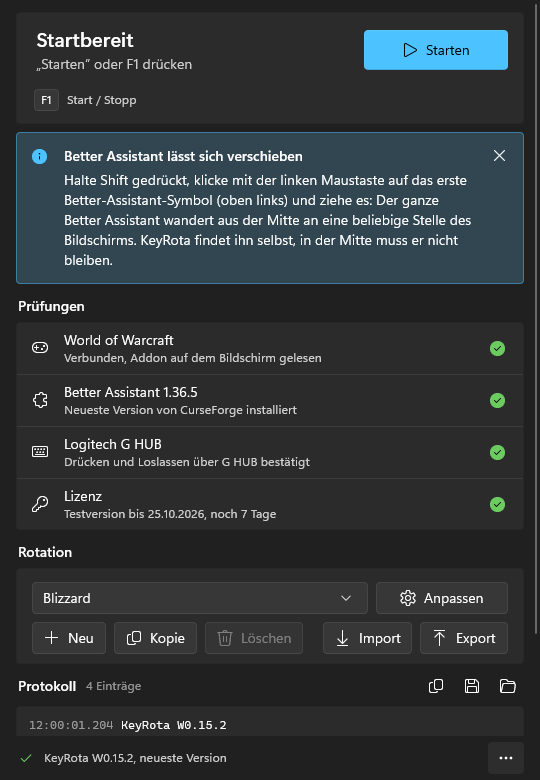Click 'Drücken und Loslassen über G HUB bestätigt'
The height and width of the screenshot is (780, 540).
coord(187,462)
